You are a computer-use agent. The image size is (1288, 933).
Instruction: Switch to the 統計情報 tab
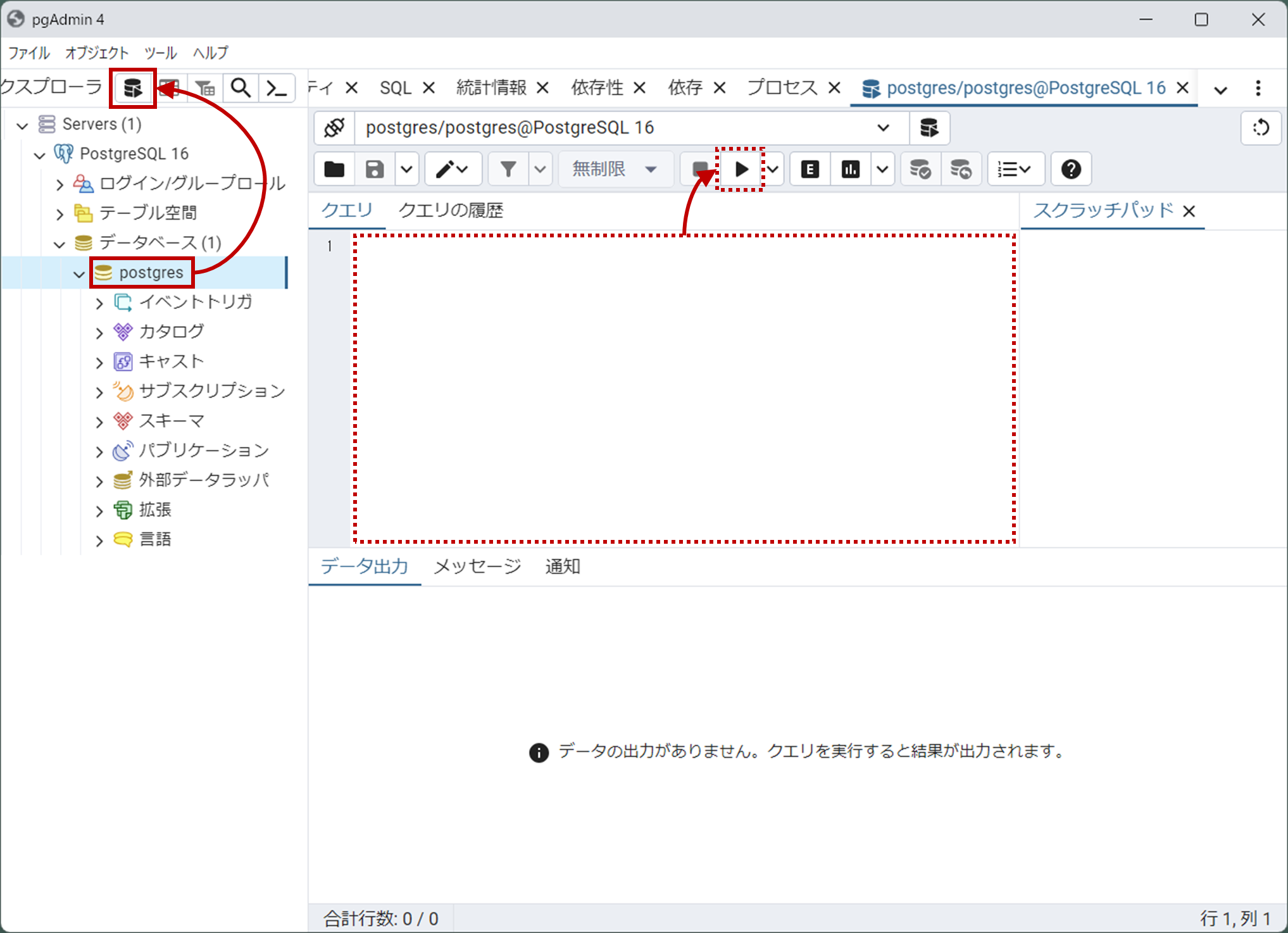click(x=491, y=88)
